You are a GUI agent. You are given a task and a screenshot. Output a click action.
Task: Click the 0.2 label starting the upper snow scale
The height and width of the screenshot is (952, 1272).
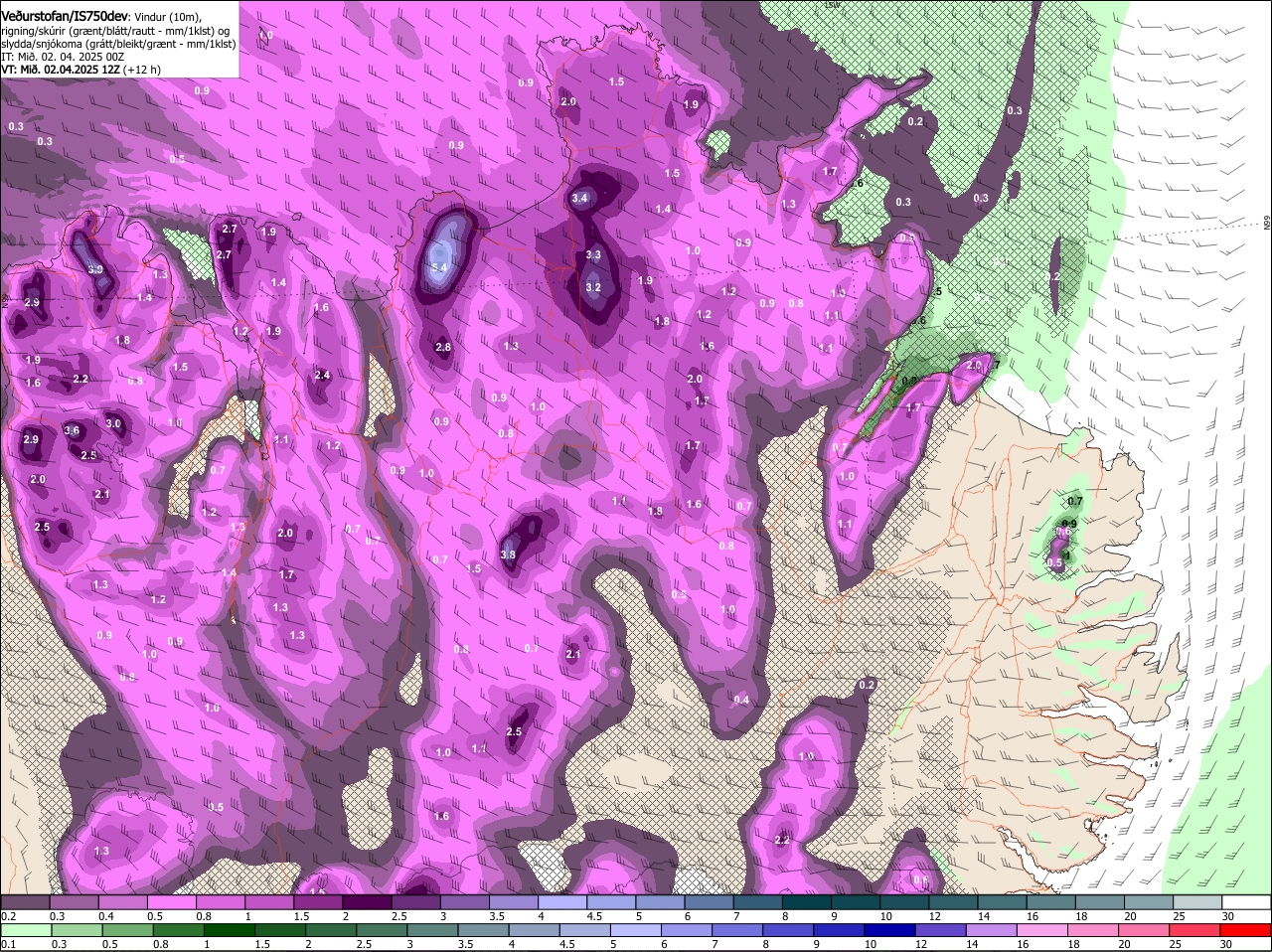pos(8,915)
